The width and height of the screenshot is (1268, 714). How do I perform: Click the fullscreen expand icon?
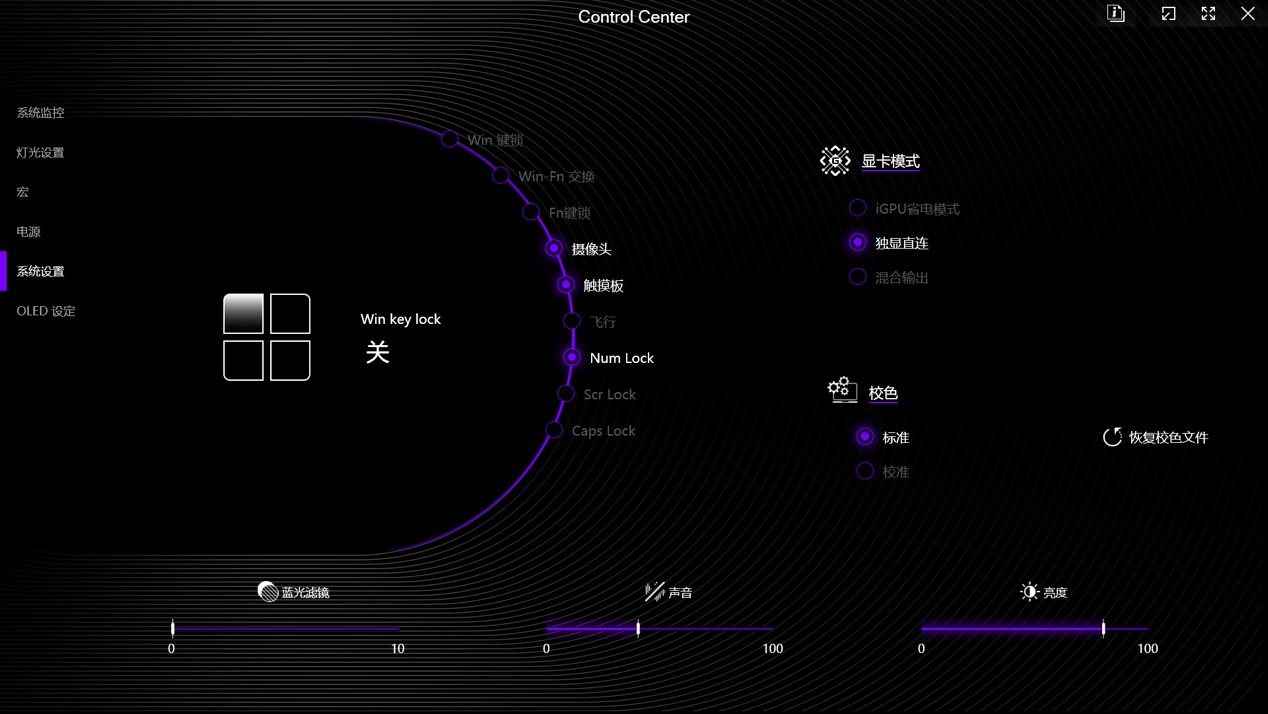coord(1208,13)
